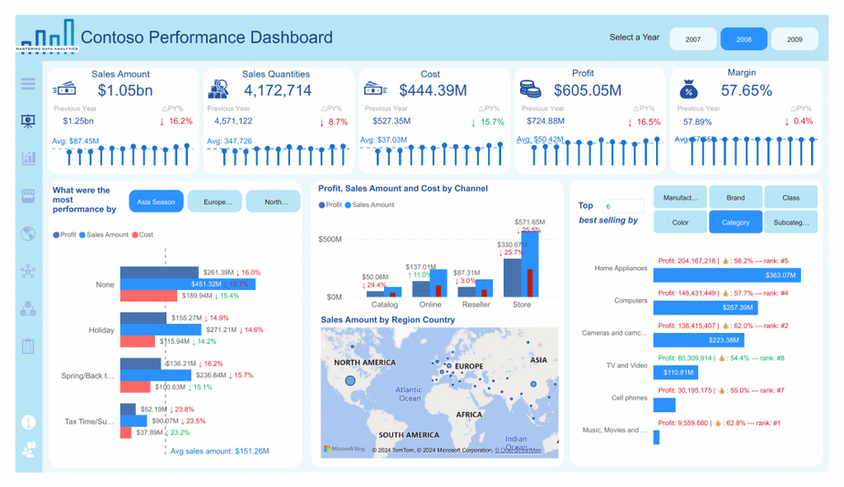Viewport: 844px width, 487px height.
Task: Open the bar chart sidebar icon
Action: [28, 158]
